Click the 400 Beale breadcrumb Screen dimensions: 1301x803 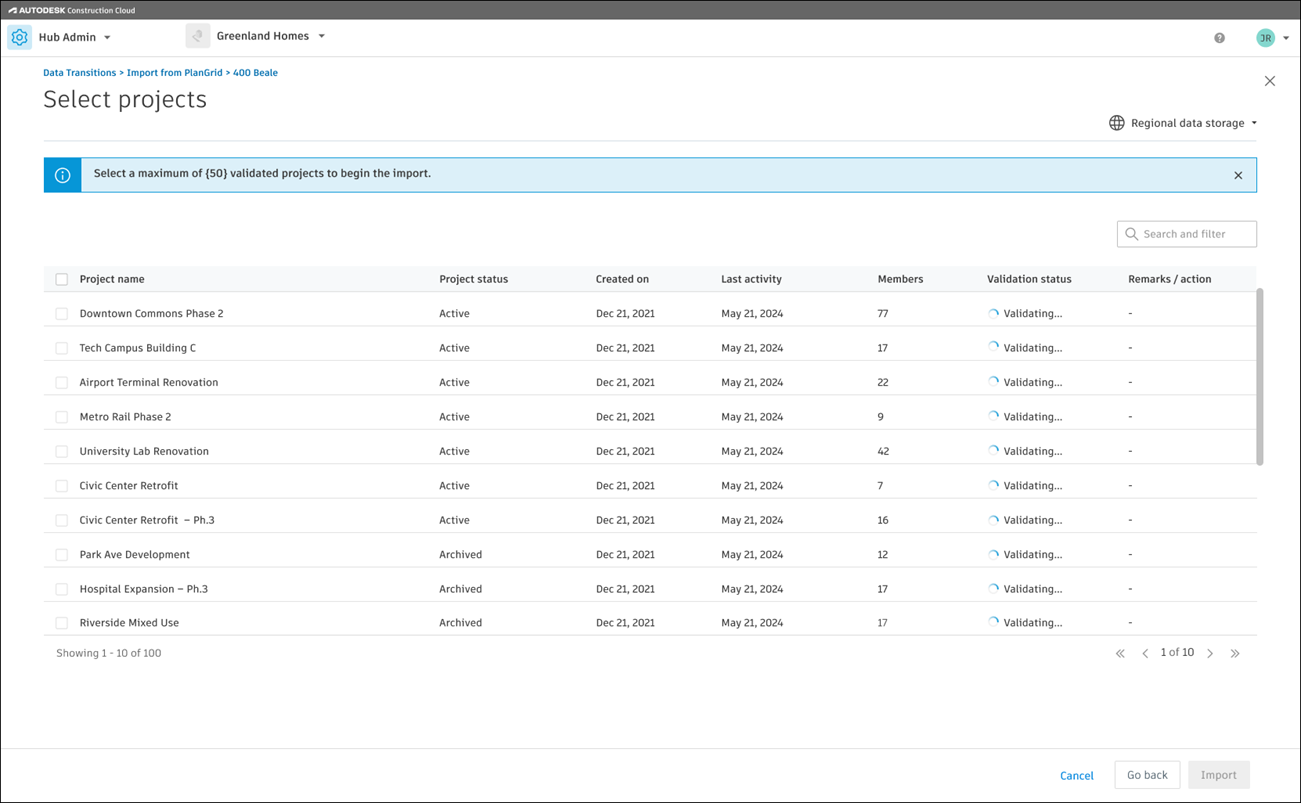tap(255, 73)
